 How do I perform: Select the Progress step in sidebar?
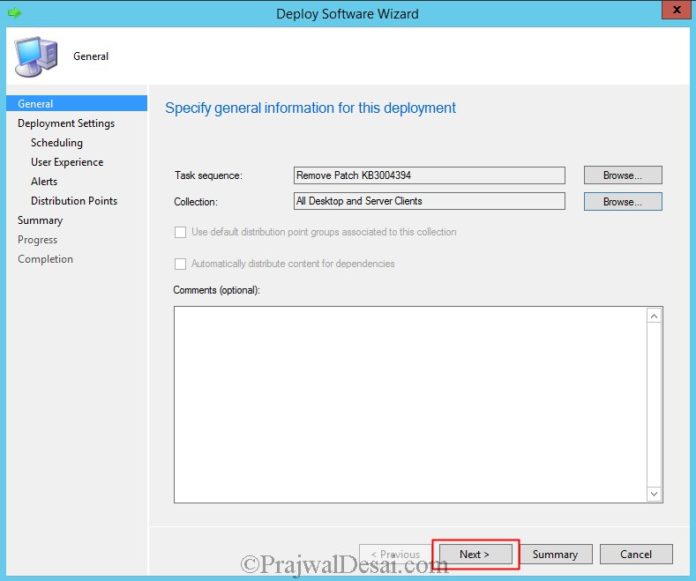(x=37, y=240)
